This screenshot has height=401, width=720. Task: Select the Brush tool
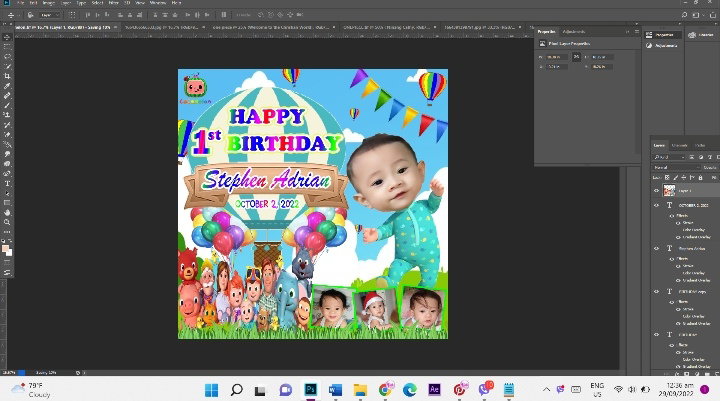click(7, 105)
